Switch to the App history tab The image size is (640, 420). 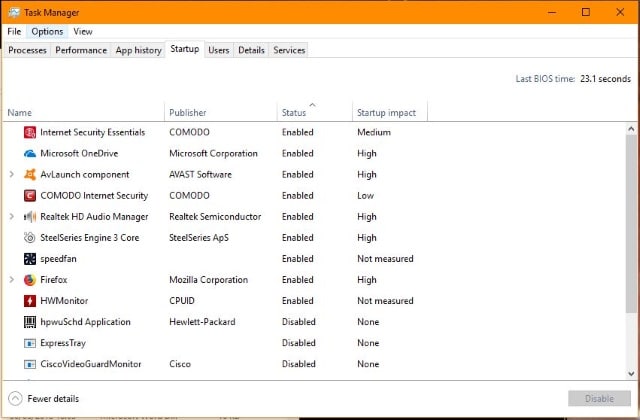[x=138, y=50]
